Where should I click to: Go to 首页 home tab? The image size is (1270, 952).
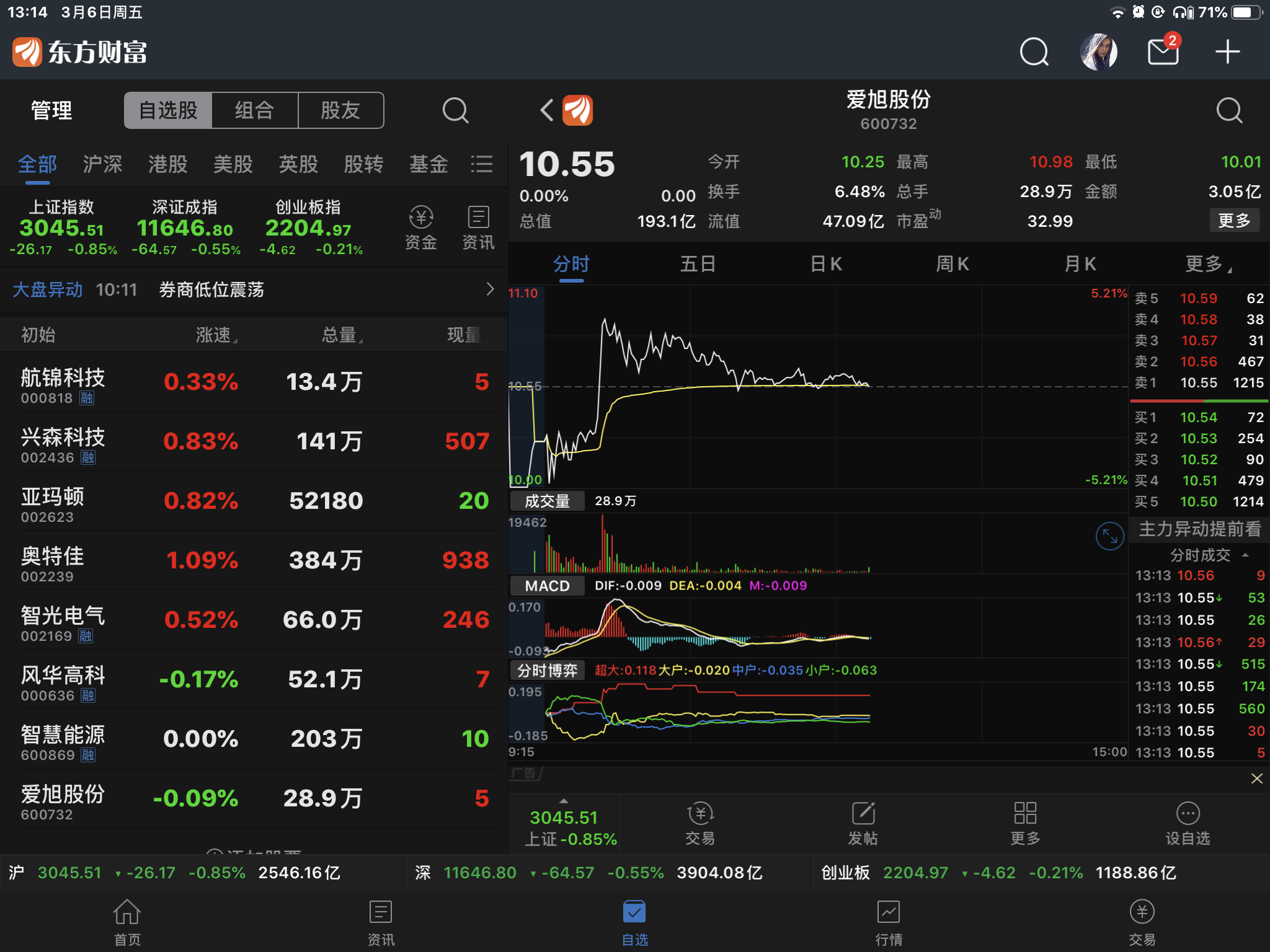(127, 922)
